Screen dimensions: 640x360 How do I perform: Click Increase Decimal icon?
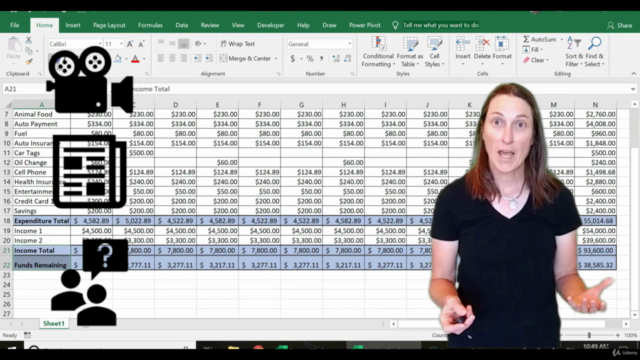(336, 59)
